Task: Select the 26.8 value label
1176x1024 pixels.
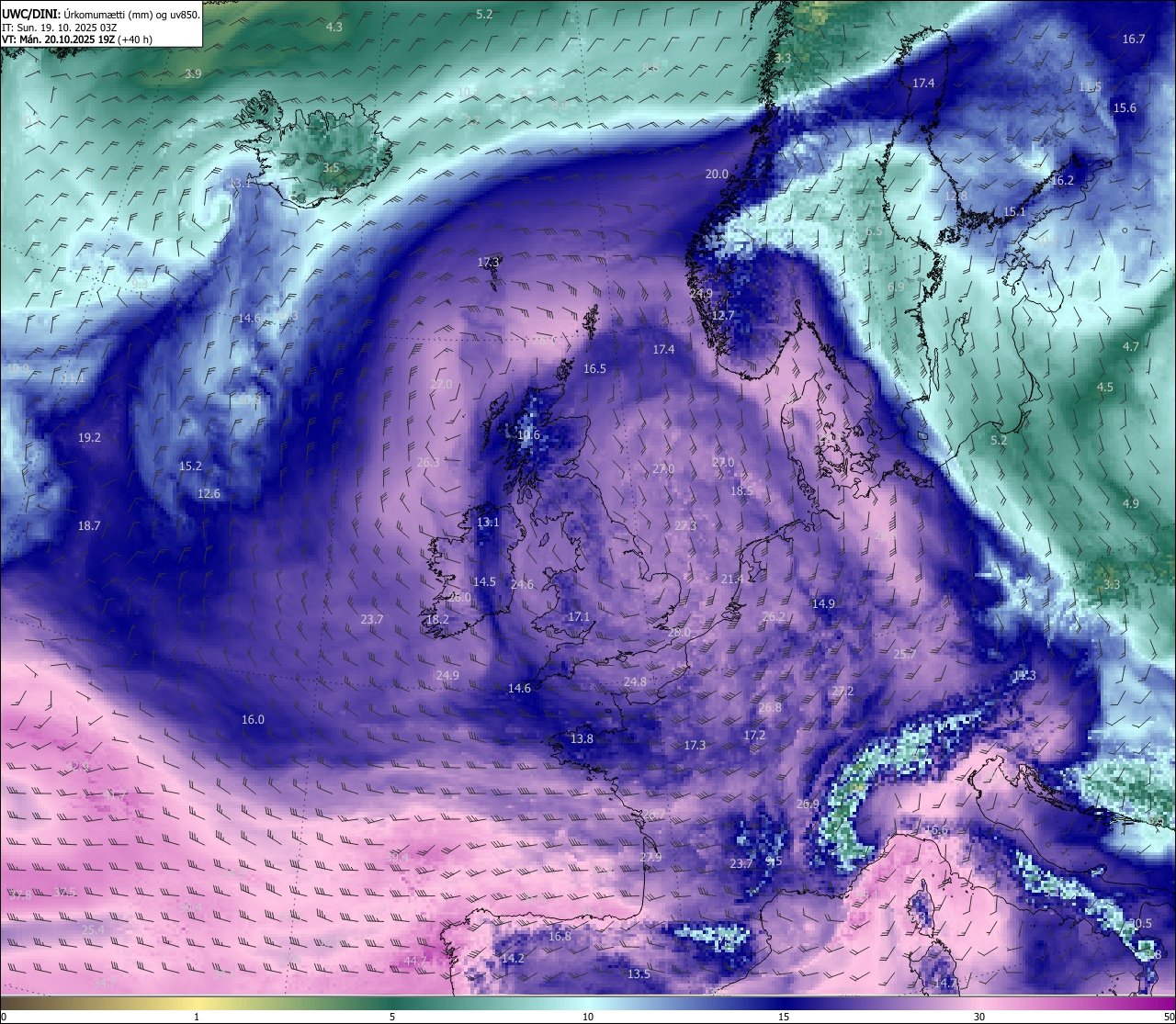Action: pos(770,708)
